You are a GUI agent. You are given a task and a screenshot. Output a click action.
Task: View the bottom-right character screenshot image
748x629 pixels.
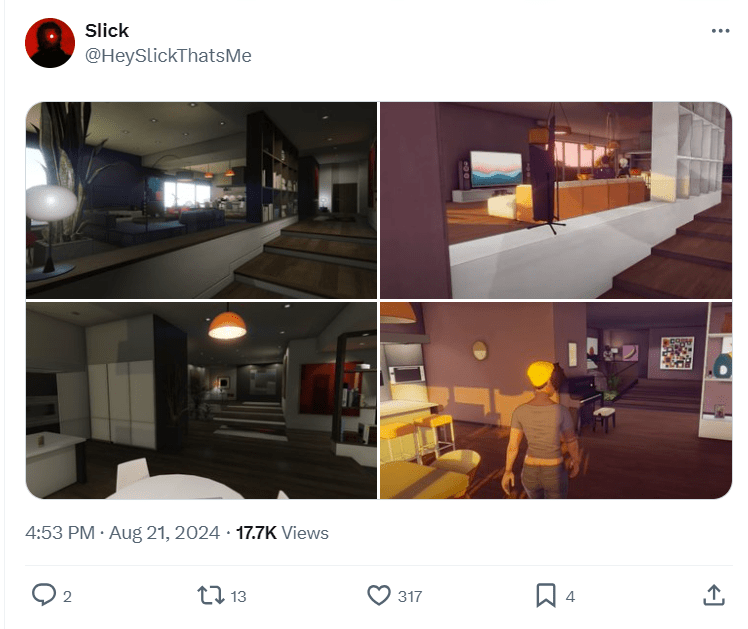[556, 401]
